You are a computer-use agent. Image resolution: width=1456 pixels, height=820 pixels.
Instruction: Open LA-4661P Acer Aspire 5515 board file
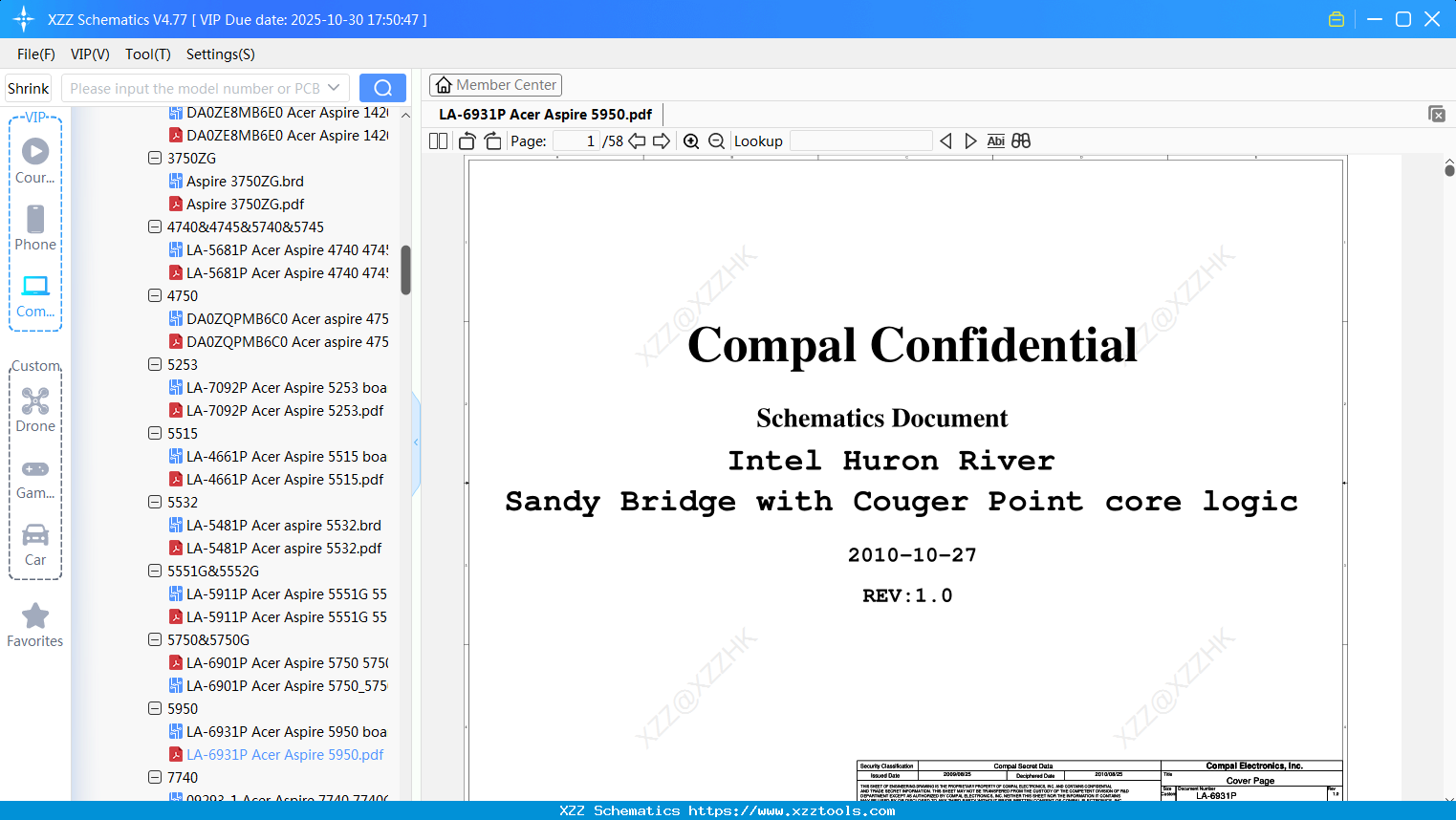(x=278, y=456)
